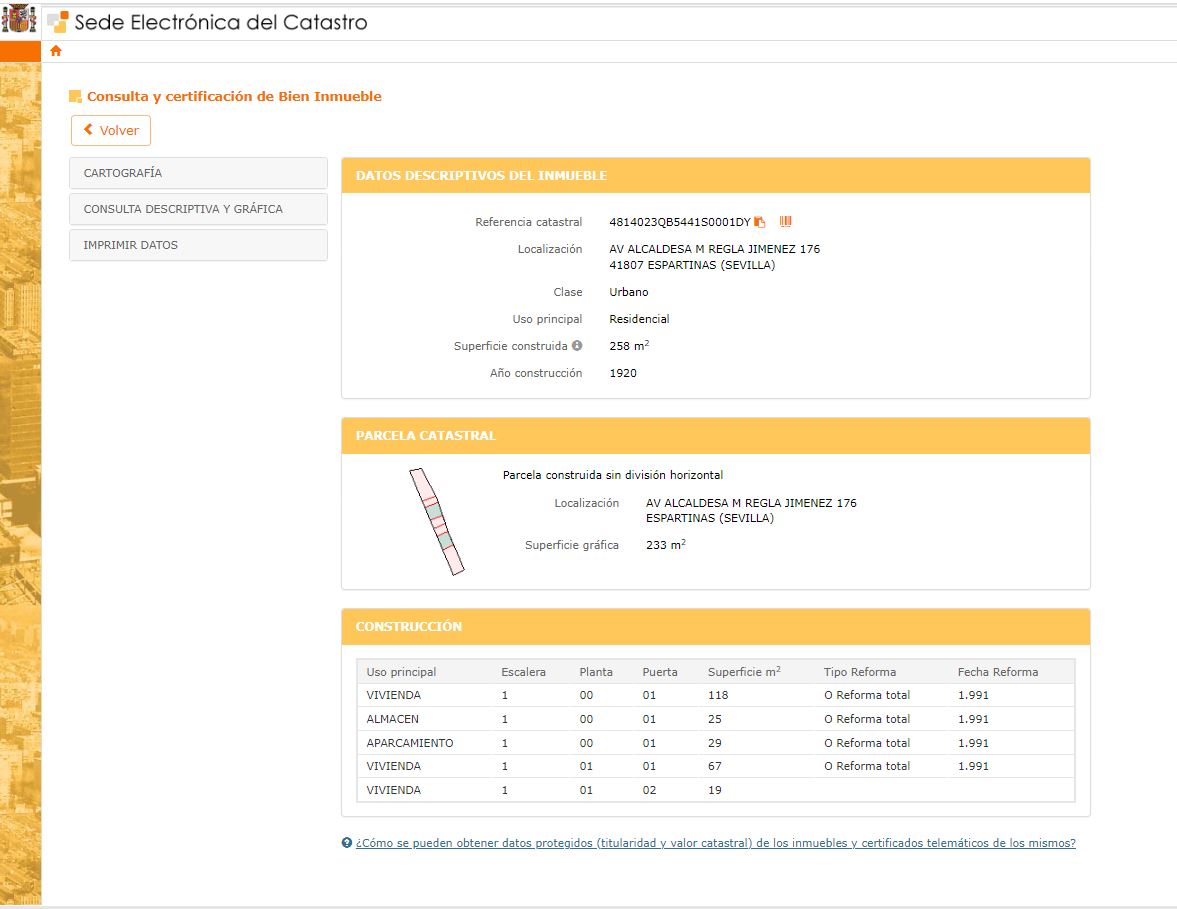The image size is (1177, 909).
Task: Open the help link about obtaining protected data
Action: coord(715,843)
